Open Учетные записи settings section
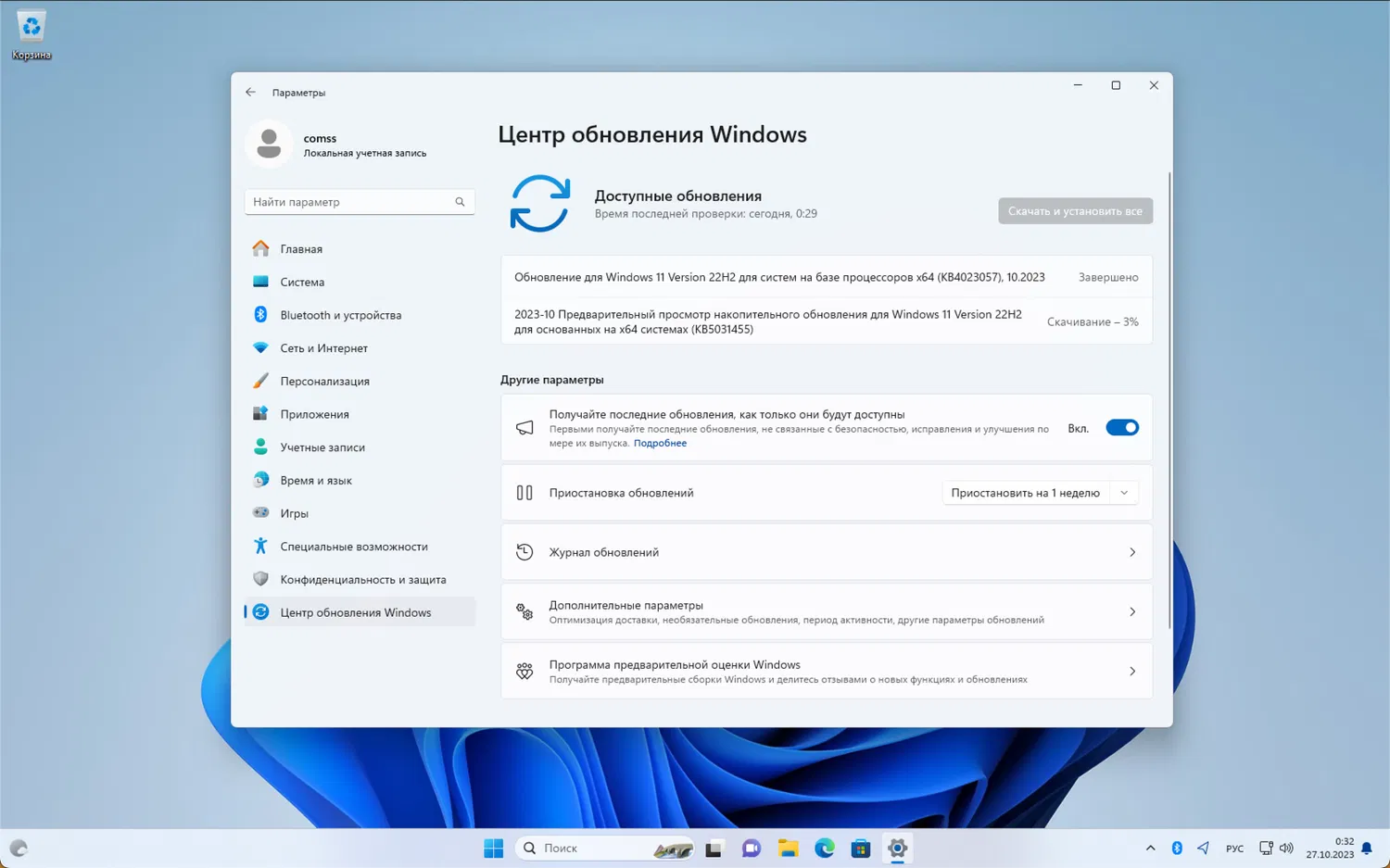Screen dimensions: 1390x868 [x=322, y=447]
